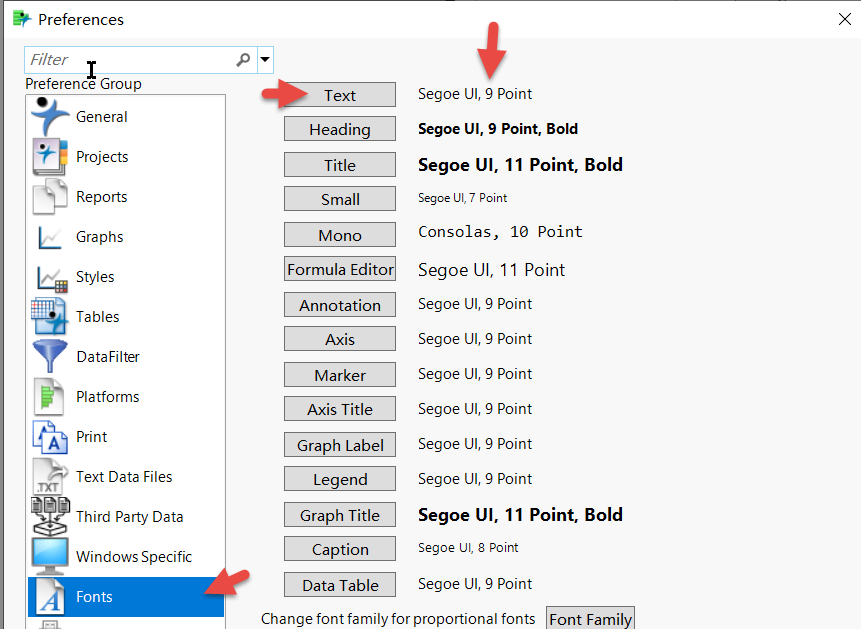The height and width of the screenshot is (629, 861).
Task: Select the 'Text Data Files' label
Action: coord(124,477)
